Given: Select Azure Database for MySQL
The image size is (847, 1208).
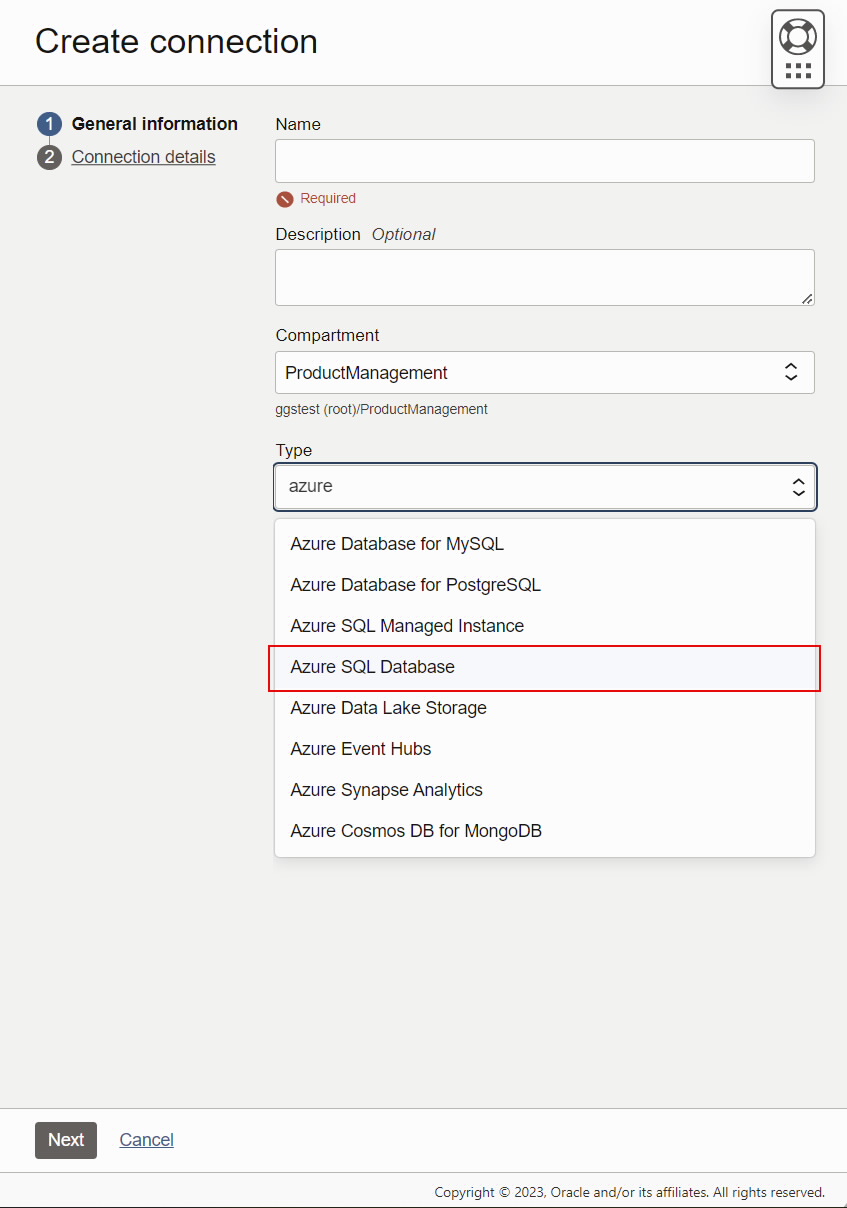Looking at the screenshot, I should tap(396, 544).
